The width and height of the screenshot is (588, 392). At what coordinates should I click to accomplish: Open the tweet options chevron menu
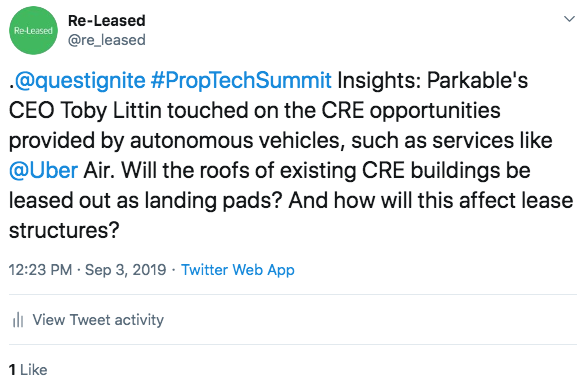coord(569,19)
